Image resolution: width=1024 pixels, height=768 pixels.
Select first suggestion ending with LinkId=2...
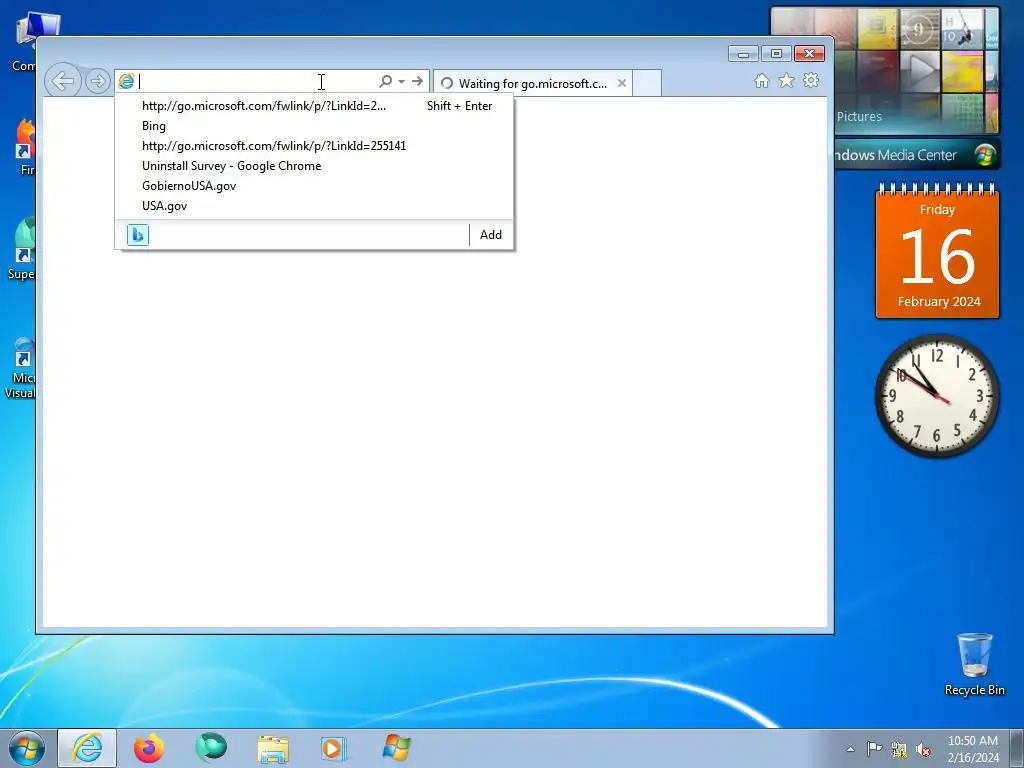coord(314,106)
